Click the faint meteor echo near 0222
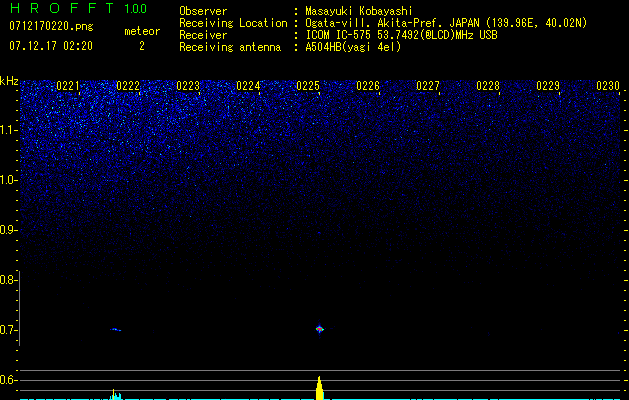This screenshot has height=400, width=629. point(116,330)
